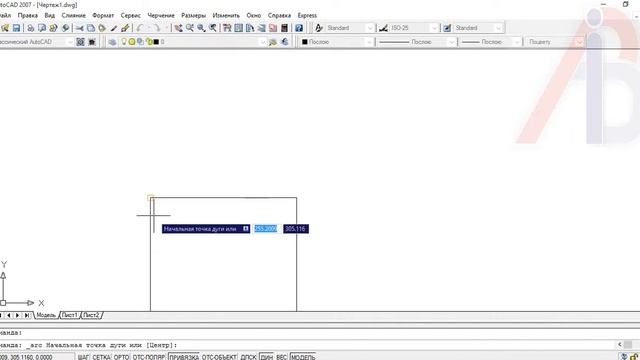Click the Dimension Style icon

[383, 28]
